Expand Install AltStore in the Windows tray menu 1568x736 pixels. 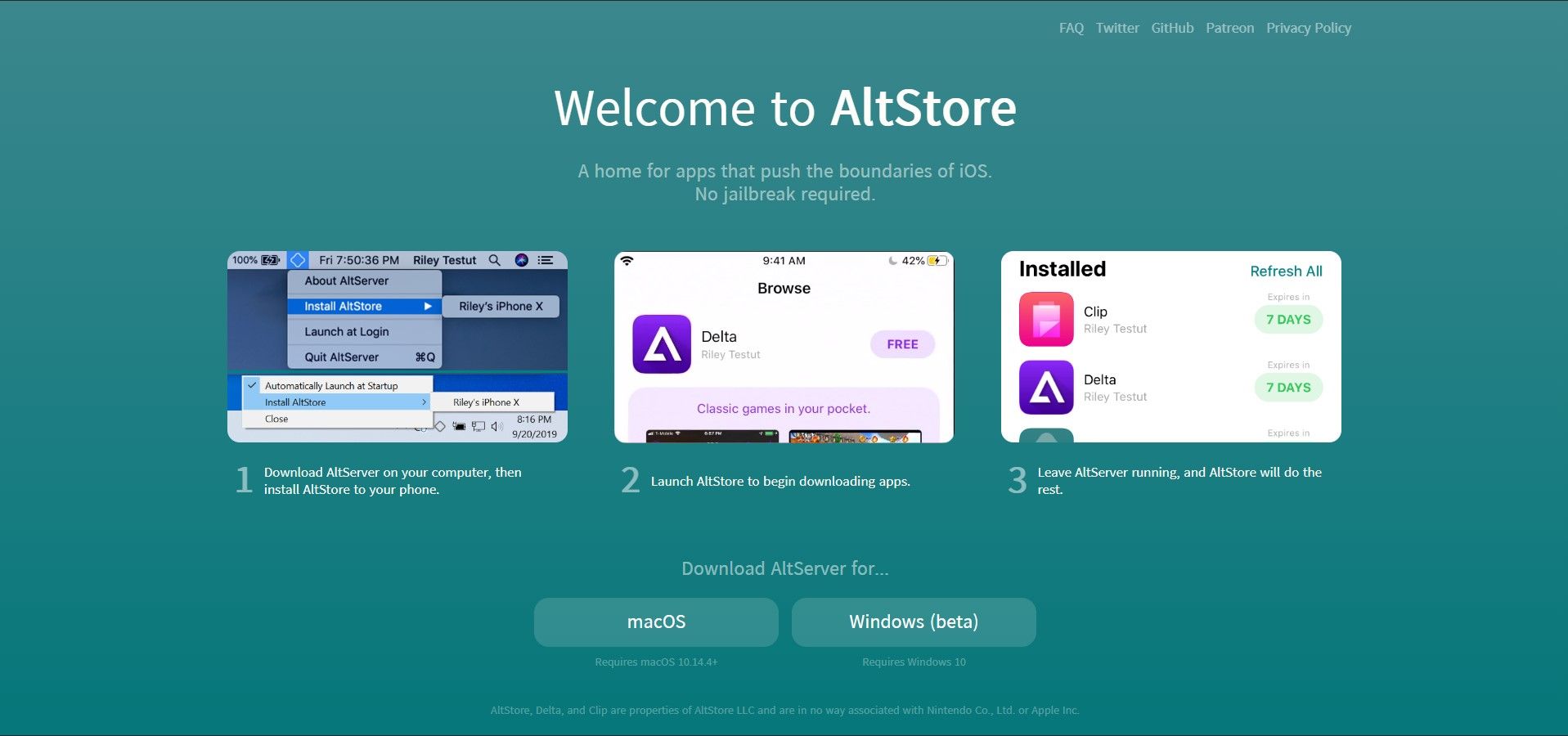pos(337,402)
